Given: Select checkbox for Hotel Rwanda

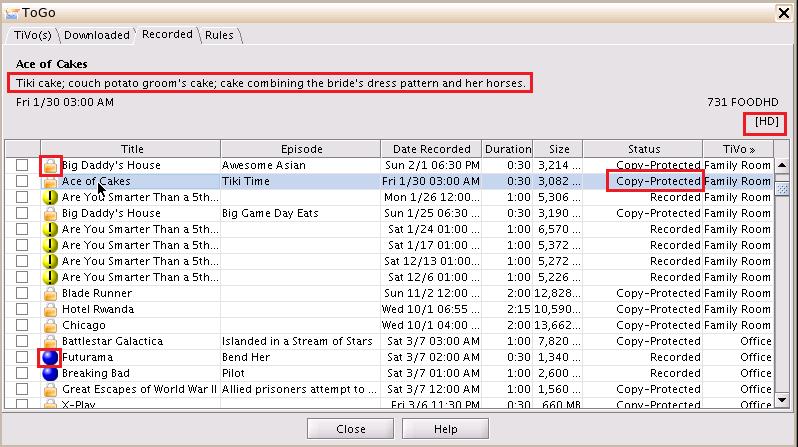Looking at the screenshot, I should (x=22, y=309).
